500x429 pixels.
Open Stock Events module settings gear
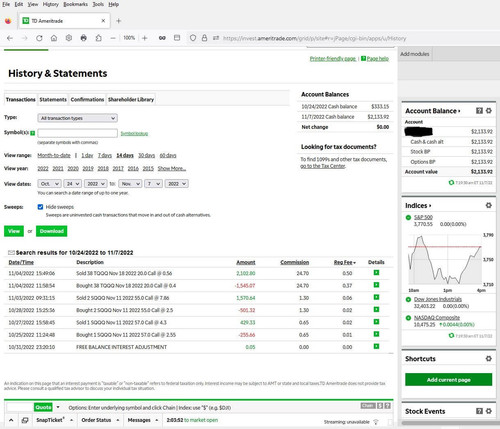click(489, 411)
